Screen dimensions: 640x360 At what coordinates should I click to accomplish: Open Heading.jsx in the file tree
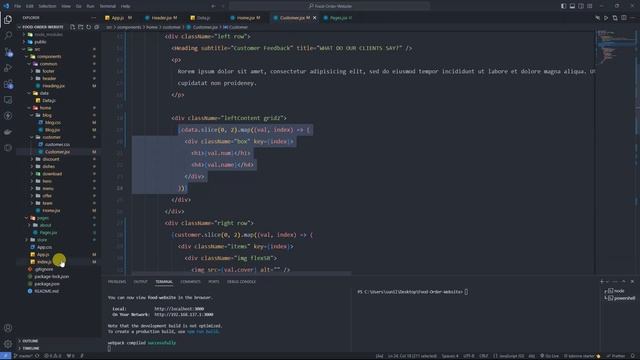coord(53,86)
